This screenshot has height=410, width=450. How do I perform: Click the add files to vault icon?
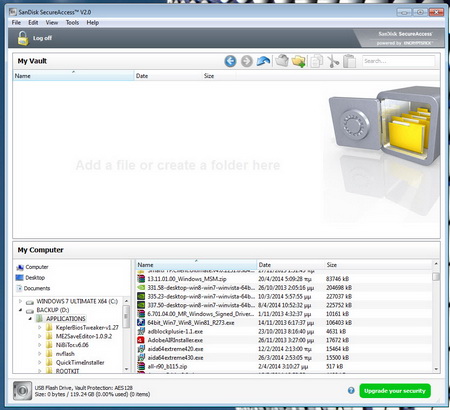point(282,61)
